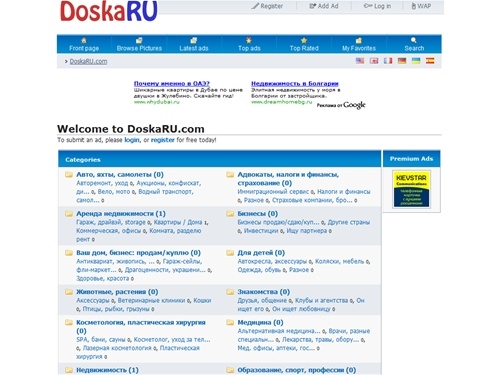Click the Add Ad icon in header
The image size is (500, 375).
[313, 6]
